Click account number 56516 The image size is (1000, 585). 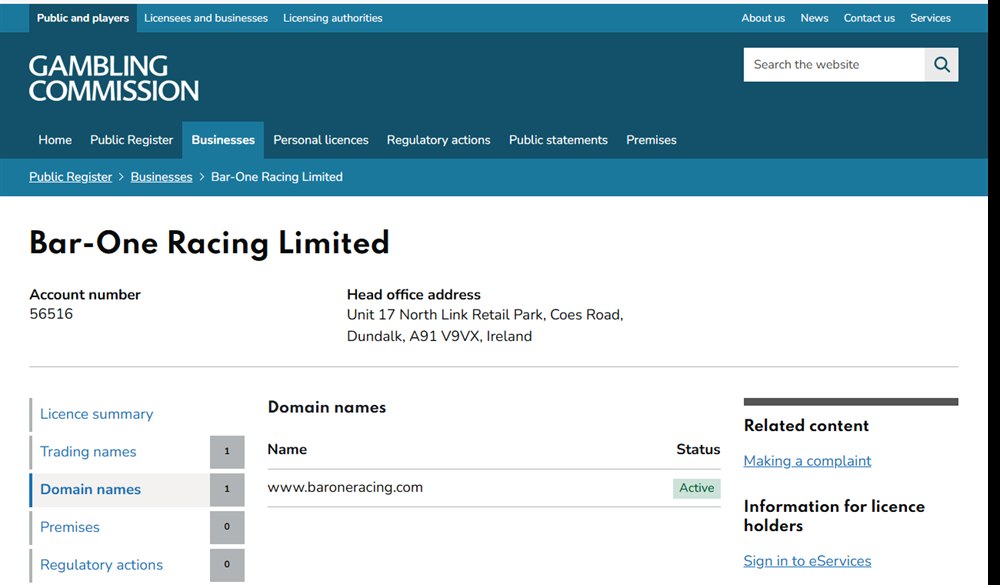click(51, 314)
